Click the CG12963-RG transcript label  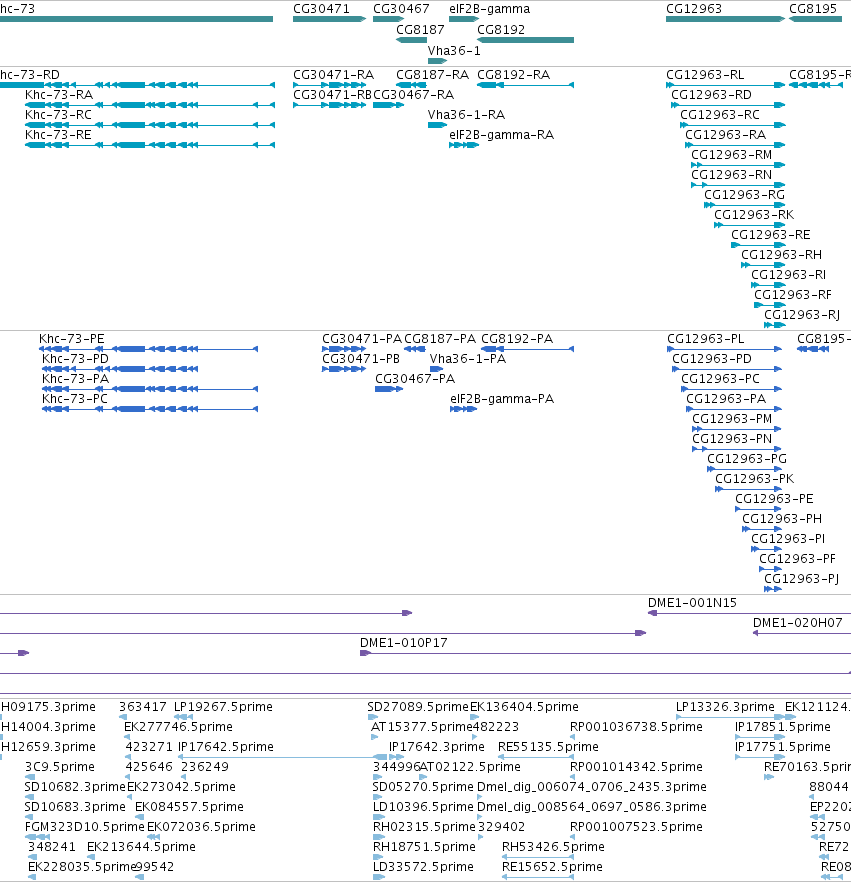[x=745, y=195]
